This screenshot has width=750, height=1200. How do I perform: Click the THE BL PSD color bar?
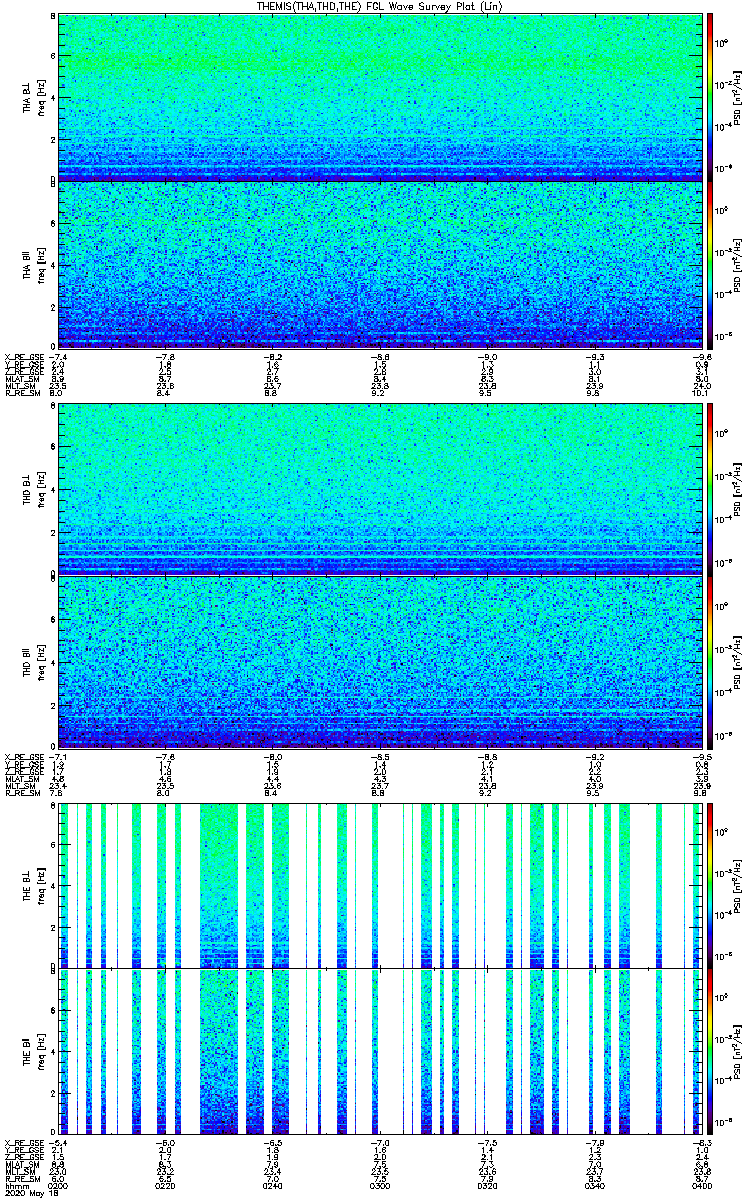tap(711, 884)
